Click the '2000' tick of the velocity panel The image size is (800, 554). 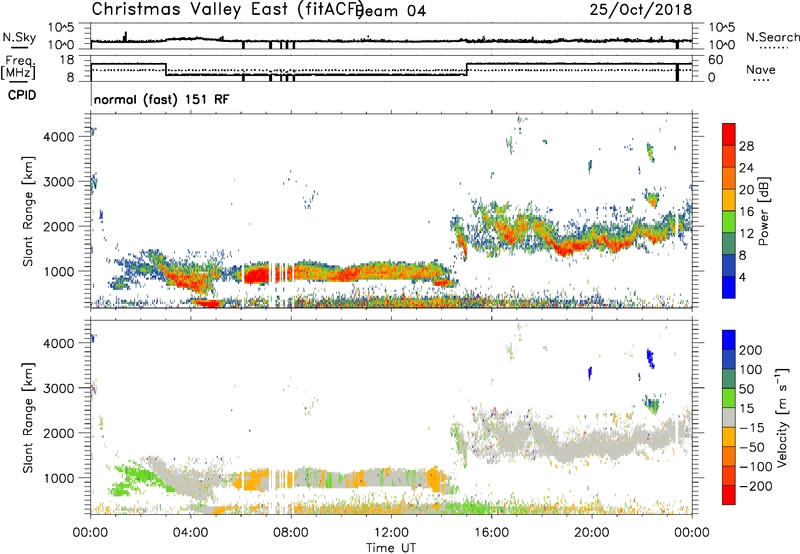pos(59,433)
